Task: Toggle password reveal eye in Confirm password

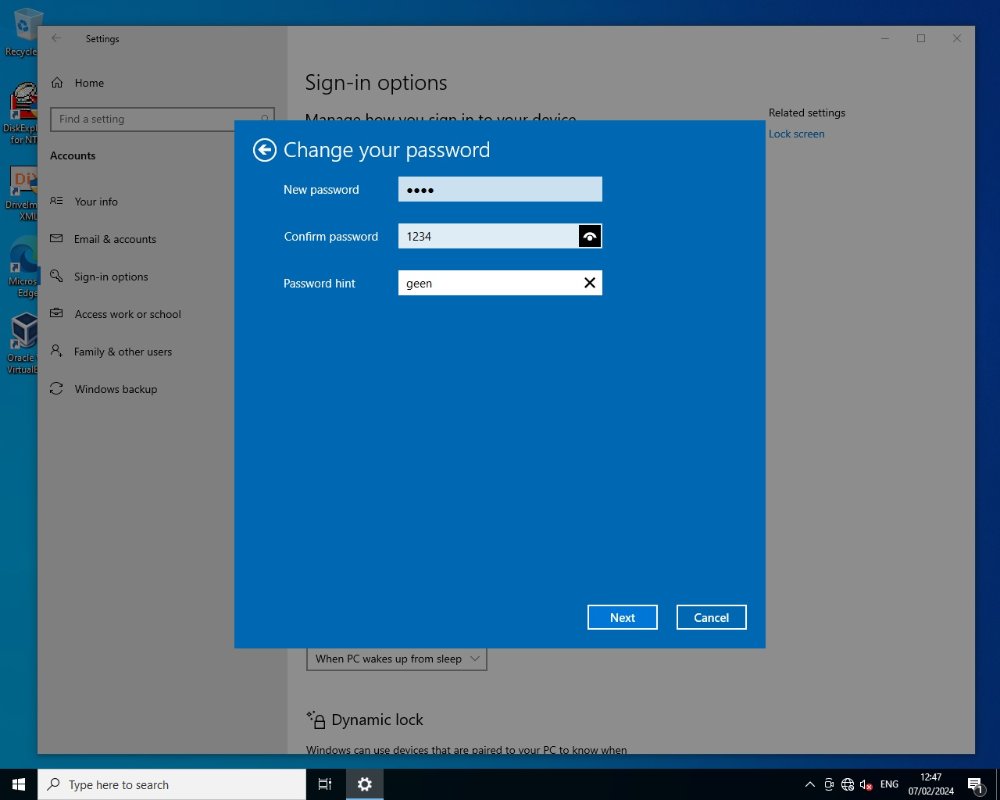Action: [590, 236]
